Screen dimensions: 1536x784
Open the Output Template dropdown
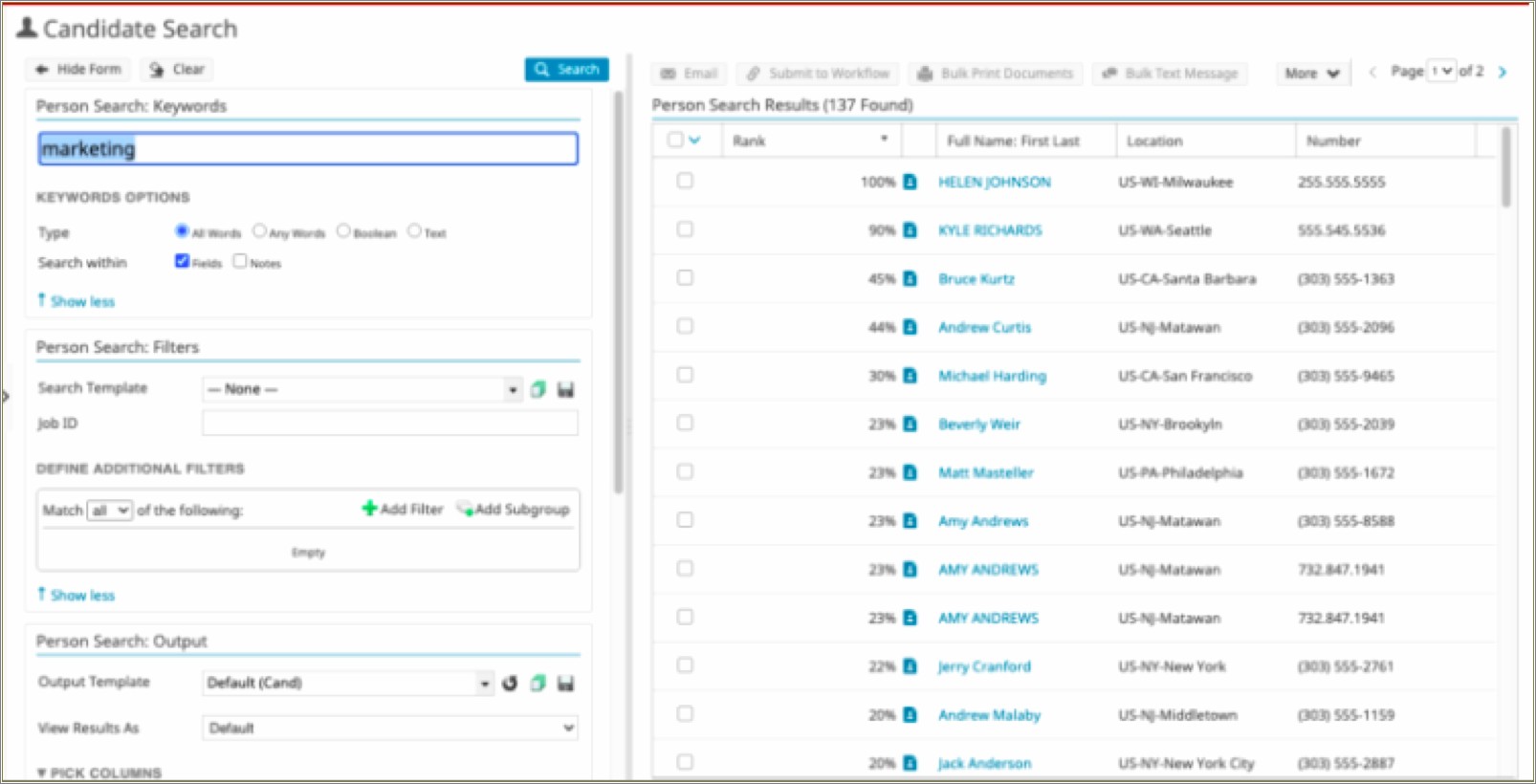pyautogui.click(x=348, y=683)
